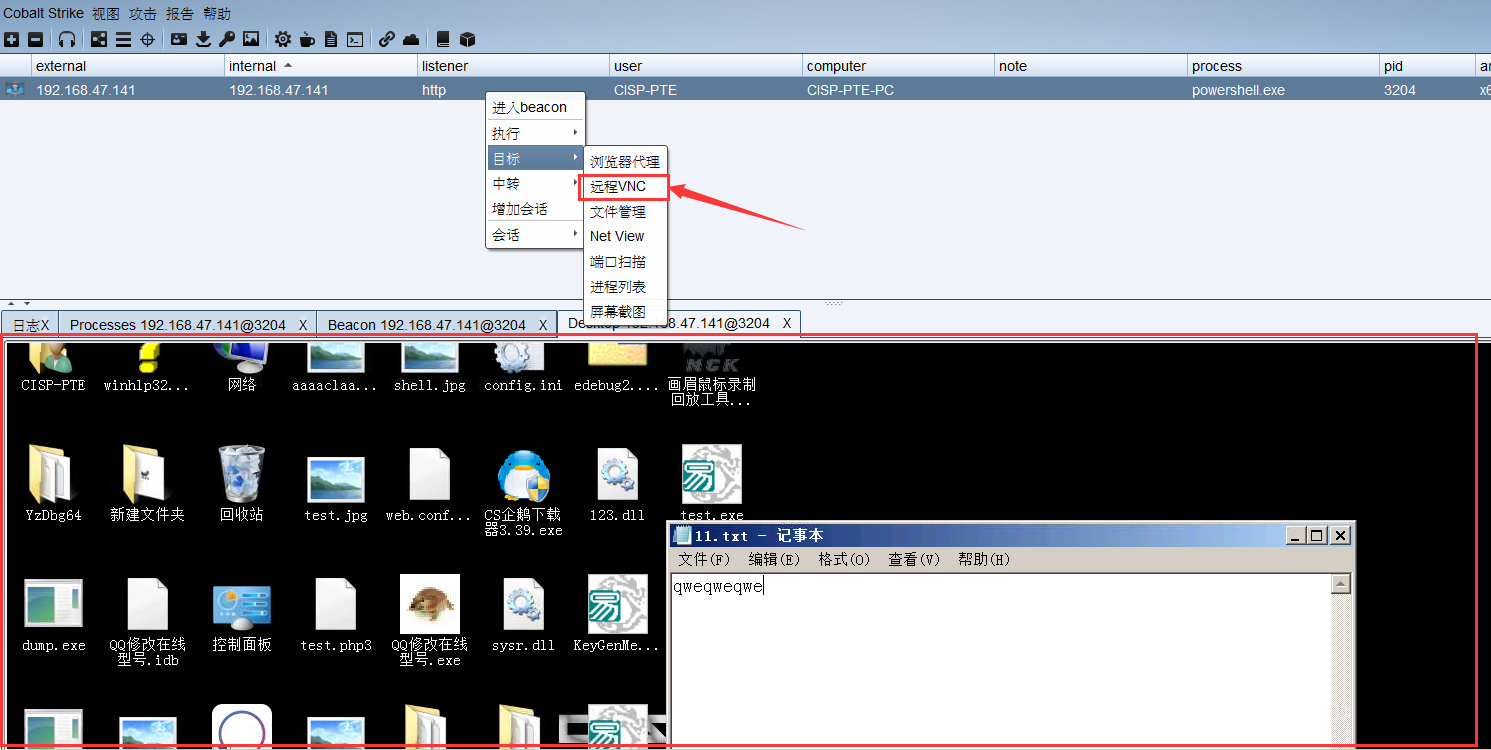Click the cloud Manage web server icon
This screenshot has height=750, width=1491.
click(411, 40)
